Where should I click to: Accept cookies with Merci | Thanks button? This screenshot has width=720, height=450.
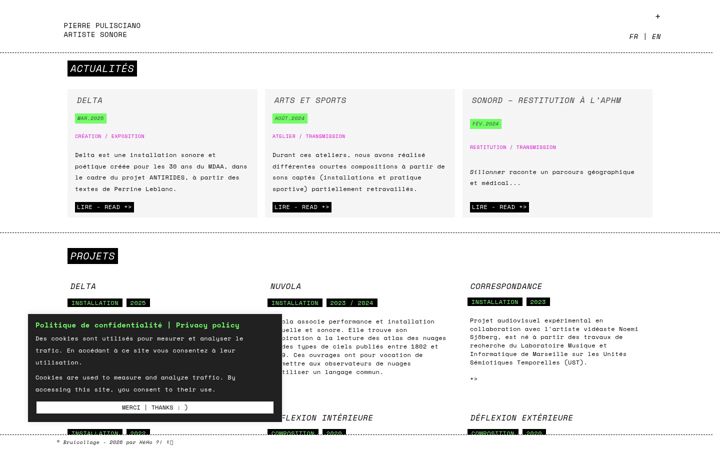[155, 407]
